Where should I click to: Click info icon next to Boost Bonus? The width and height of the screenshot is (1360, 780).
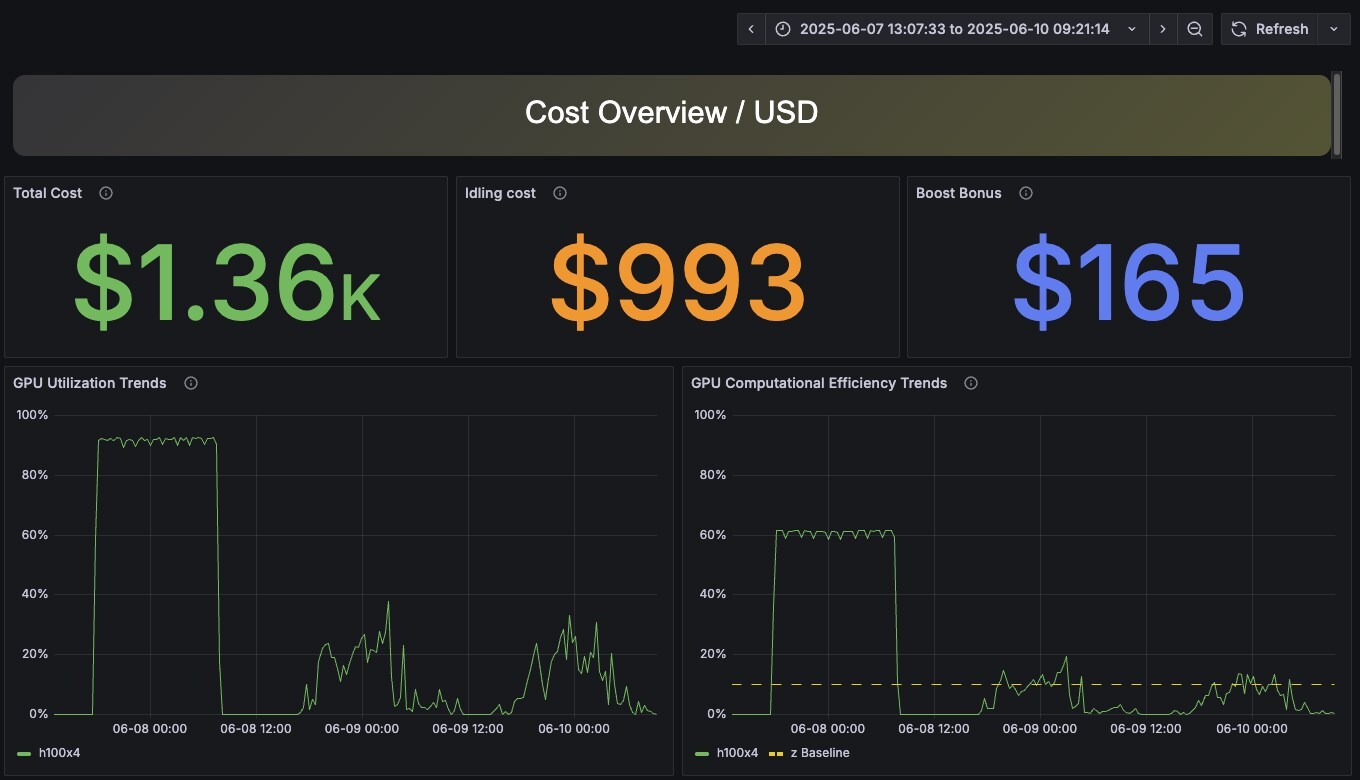pos(1025,193)
